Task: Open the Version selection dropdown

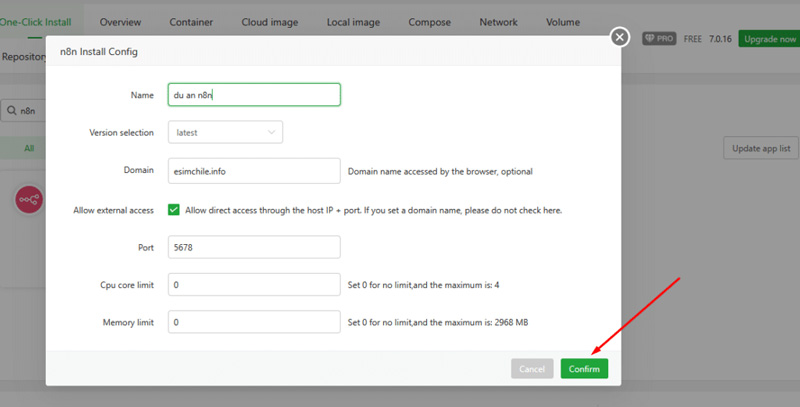Action: [225, 132]
